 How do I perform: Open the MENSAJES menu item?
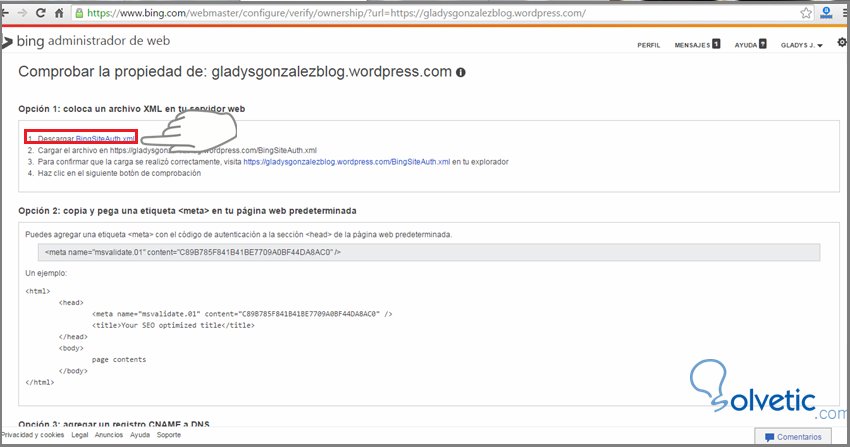pyautogui.click(x=692, y=45)
